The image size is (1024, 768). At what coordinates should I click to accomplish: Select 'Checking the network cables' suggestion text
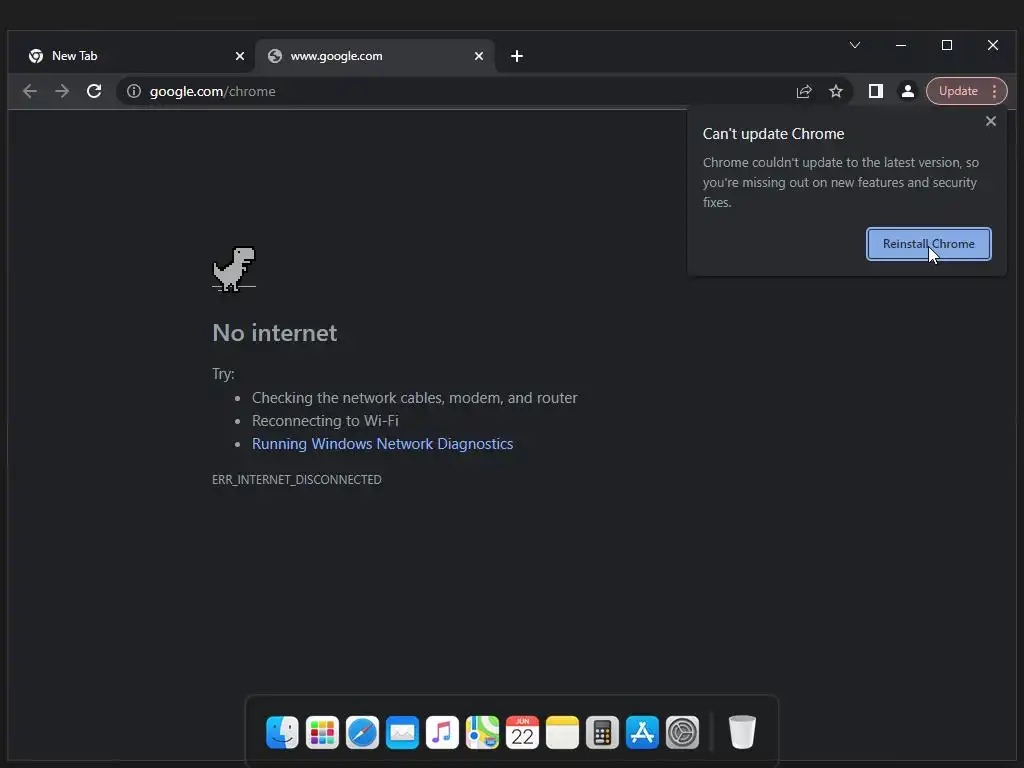[x=415, y=398]
